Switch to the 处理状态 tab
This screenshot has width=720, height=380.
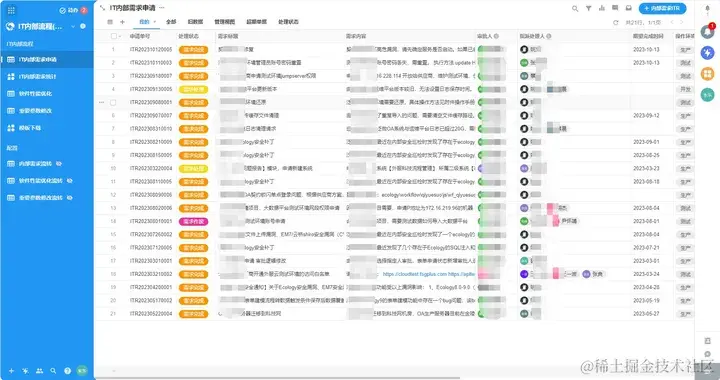pyautogui.click(x=288, y=22)
